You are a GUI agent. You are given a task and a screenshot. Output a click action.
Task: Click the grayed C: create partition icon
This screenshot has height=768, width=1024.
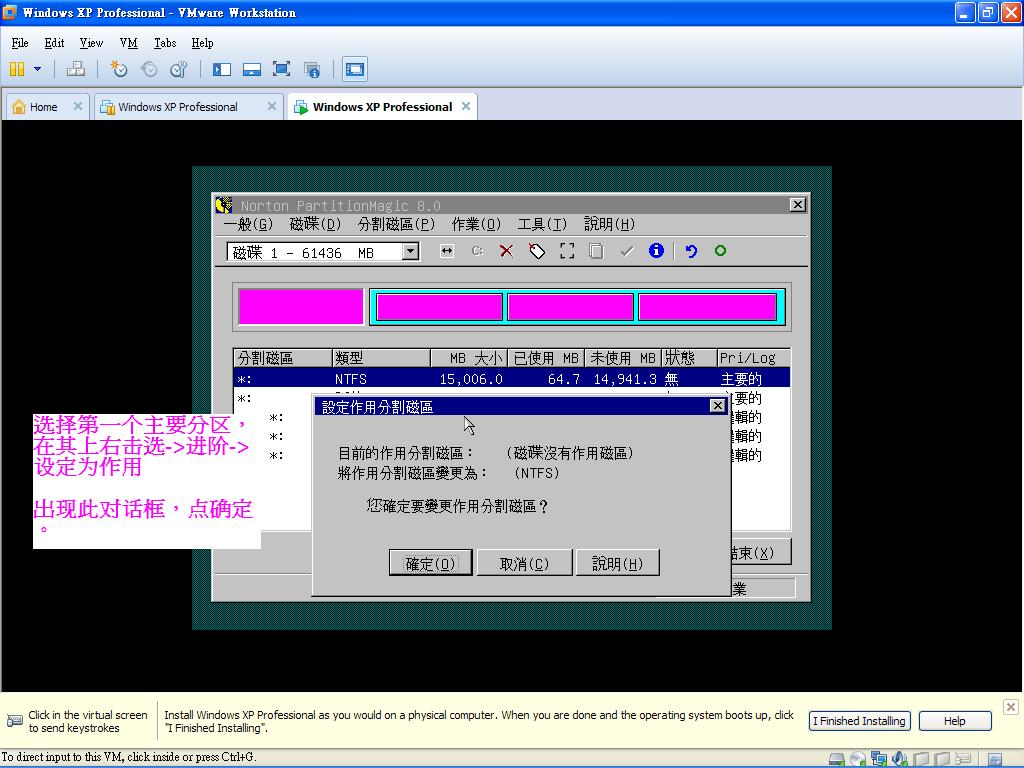477,251
